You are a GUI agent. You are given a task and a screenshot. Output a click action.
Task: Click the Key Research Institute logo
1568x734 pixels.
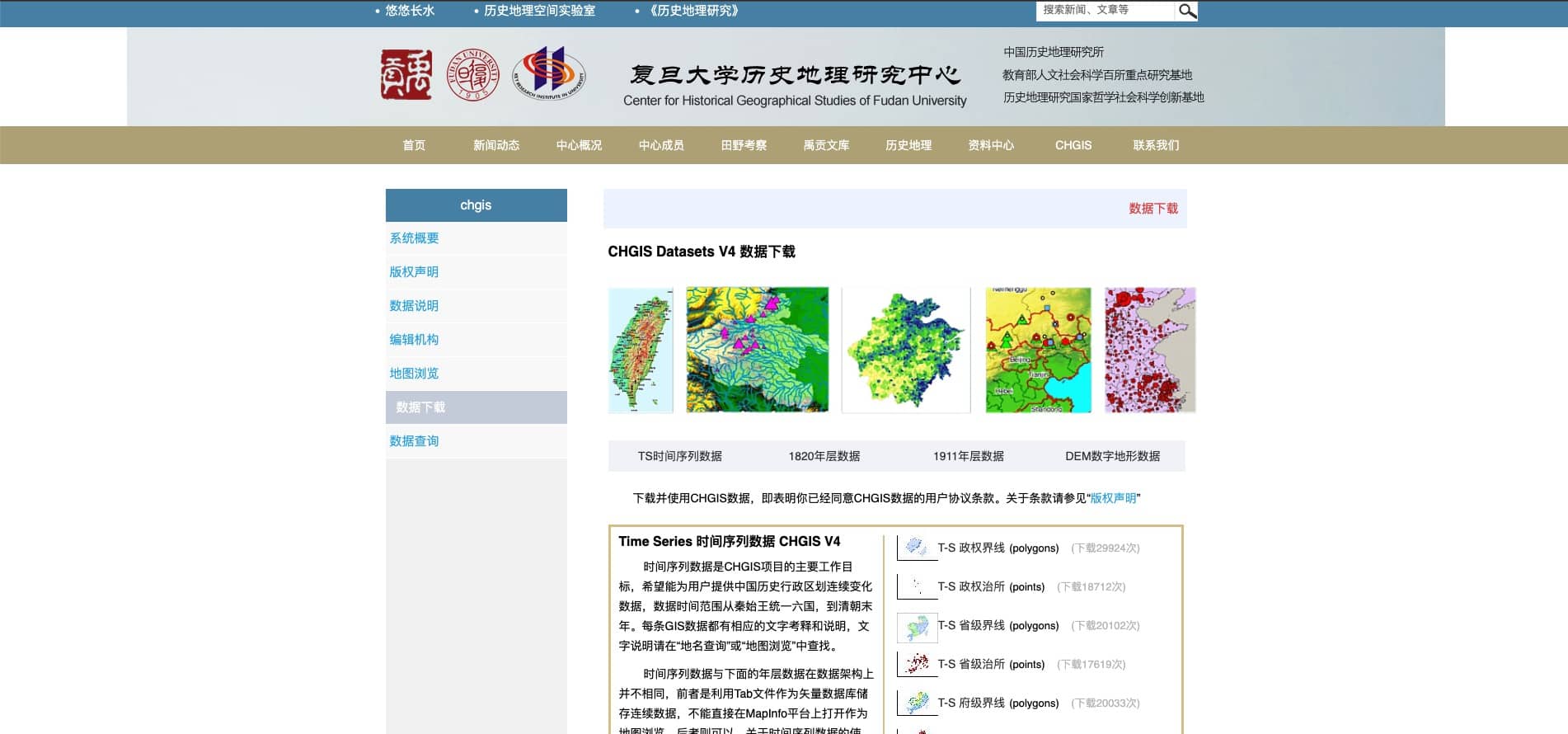(549, 73)
